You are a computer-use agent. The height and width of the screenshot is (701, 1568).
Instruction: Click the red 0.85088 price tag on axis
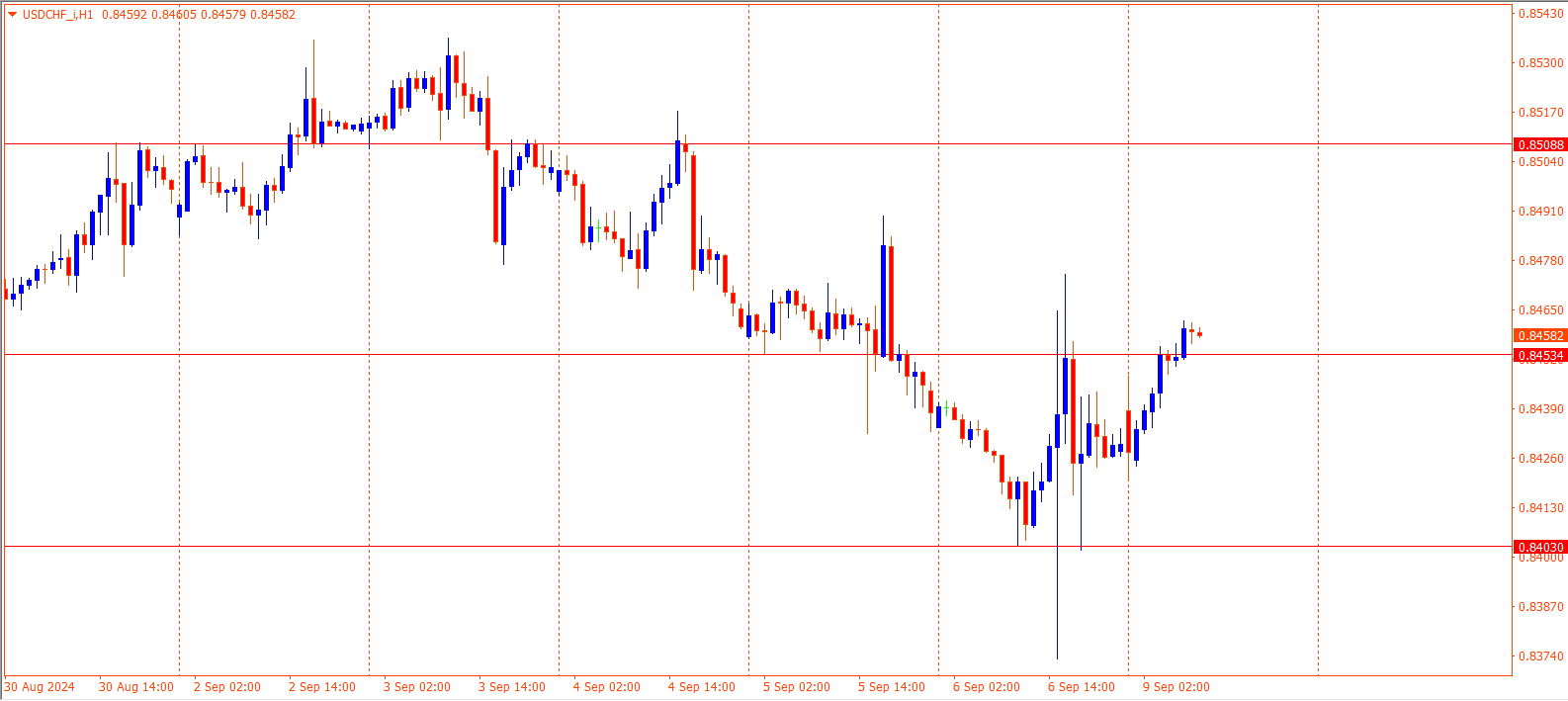[x=1540, y=144]
